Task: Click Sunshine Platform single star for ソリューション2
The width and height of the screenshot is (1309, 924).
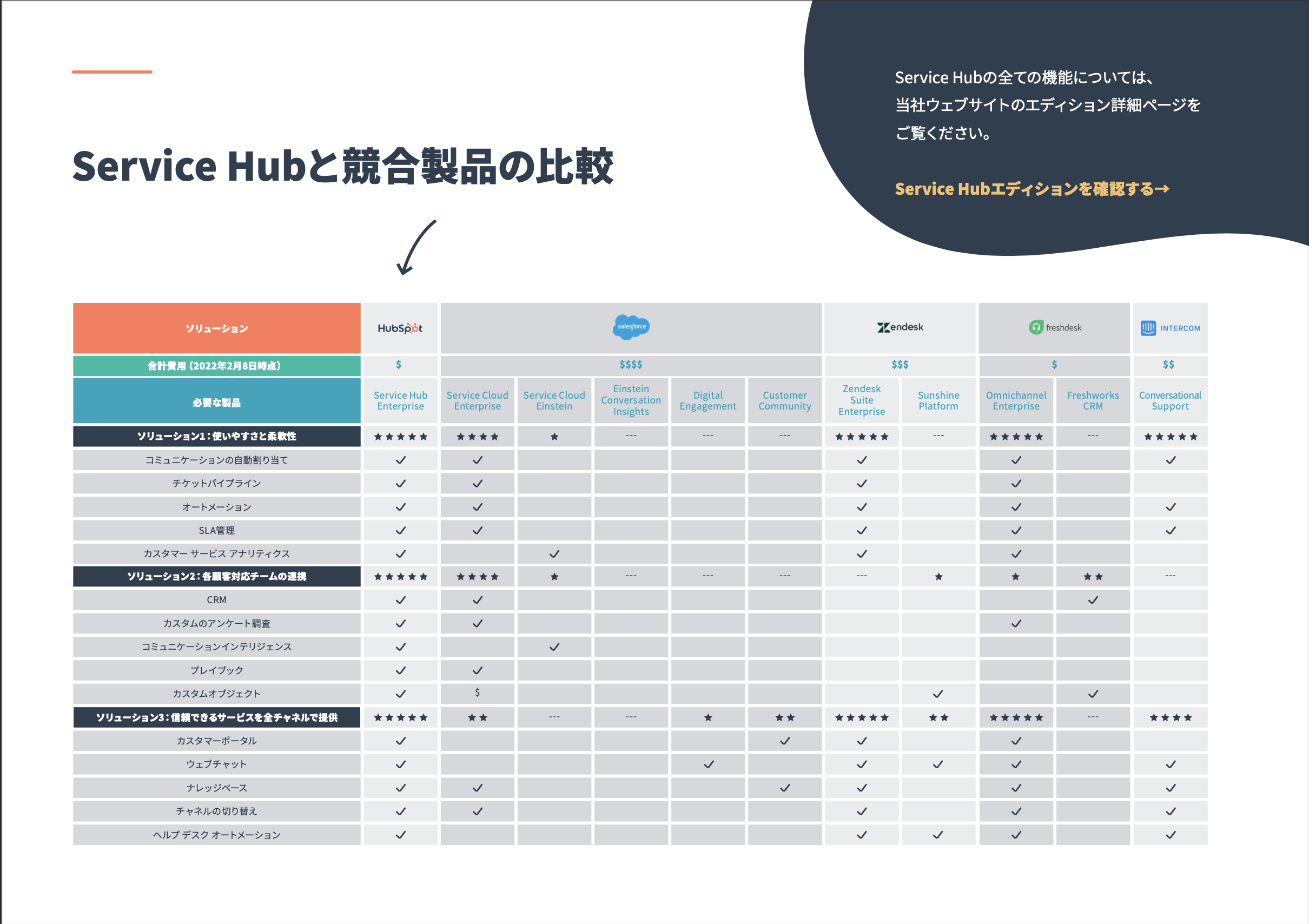Action: tap(938, 577)
